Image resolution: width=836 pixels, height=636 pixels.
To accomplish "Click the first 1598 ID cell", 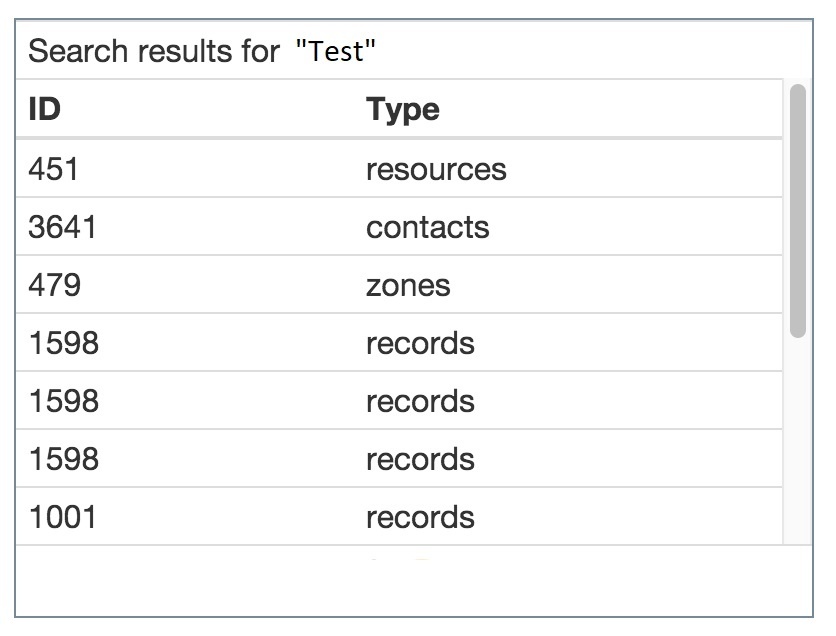I will [63, 343].
